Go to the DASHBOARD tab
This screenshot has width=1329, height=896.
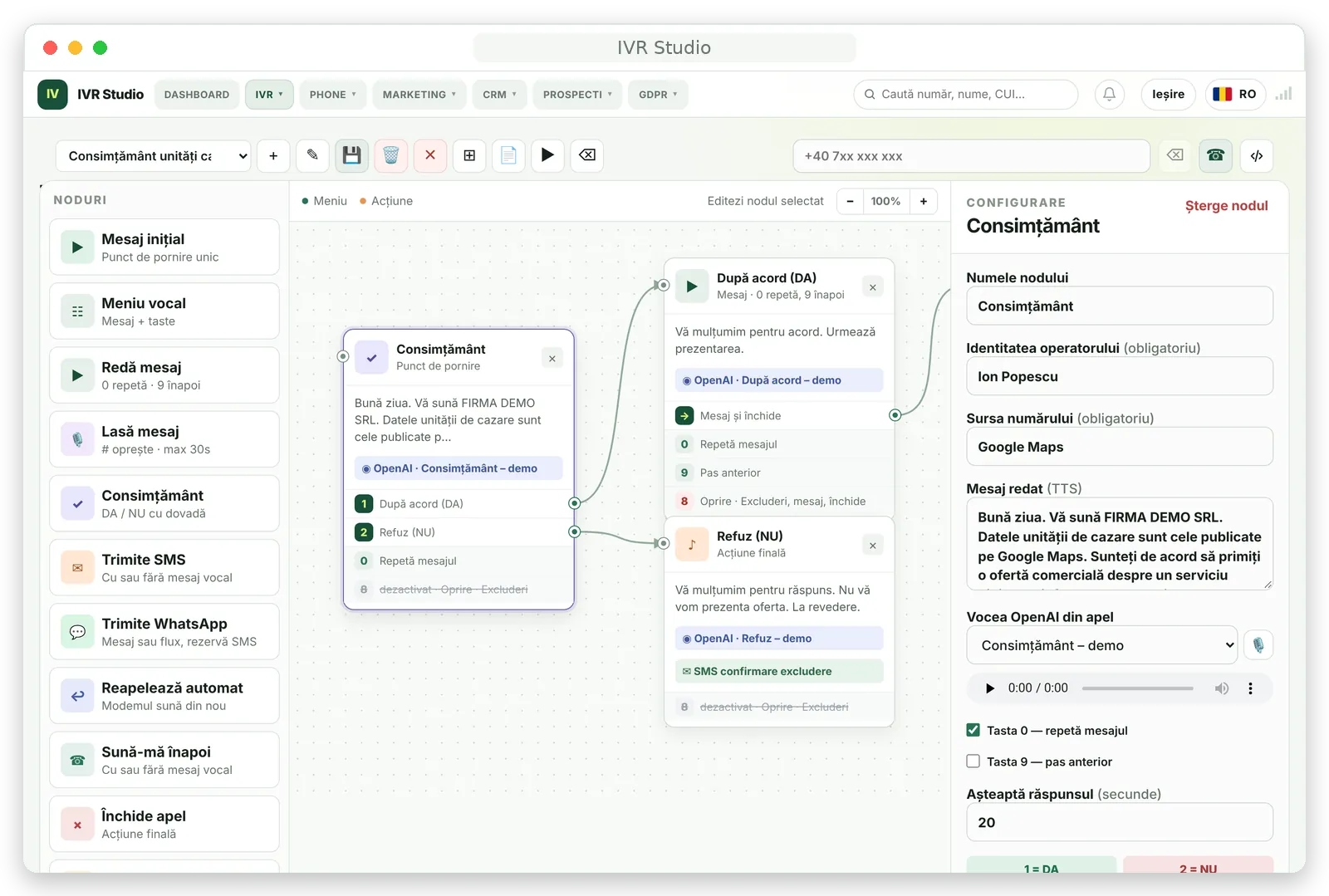pos(197,95)
